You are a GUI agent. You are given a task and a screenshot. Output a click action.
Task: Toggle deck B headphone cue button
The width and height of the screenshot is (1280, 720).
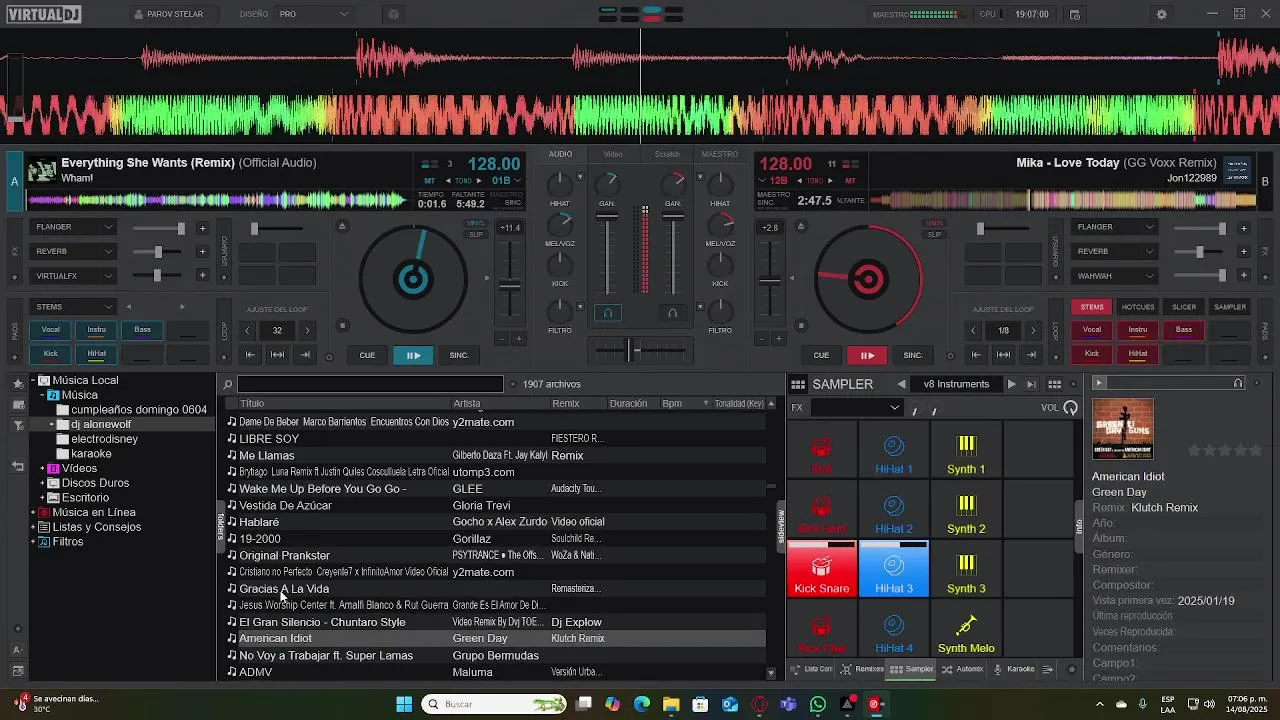[x=672, y=313]
